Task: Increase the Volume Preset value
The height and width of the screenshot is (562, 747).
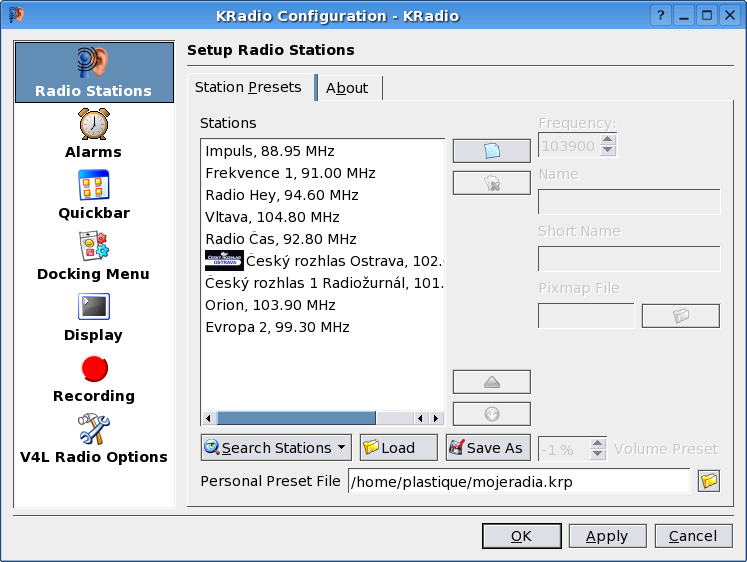Action: [598, 443]
